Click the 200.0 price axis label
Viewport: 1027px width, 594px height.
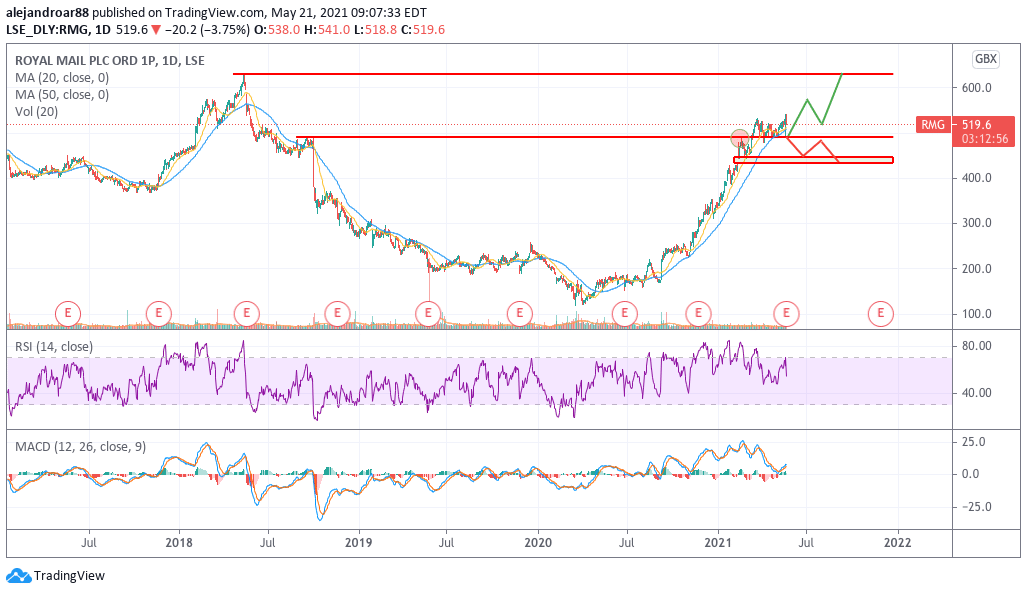[x=977, y=269]
